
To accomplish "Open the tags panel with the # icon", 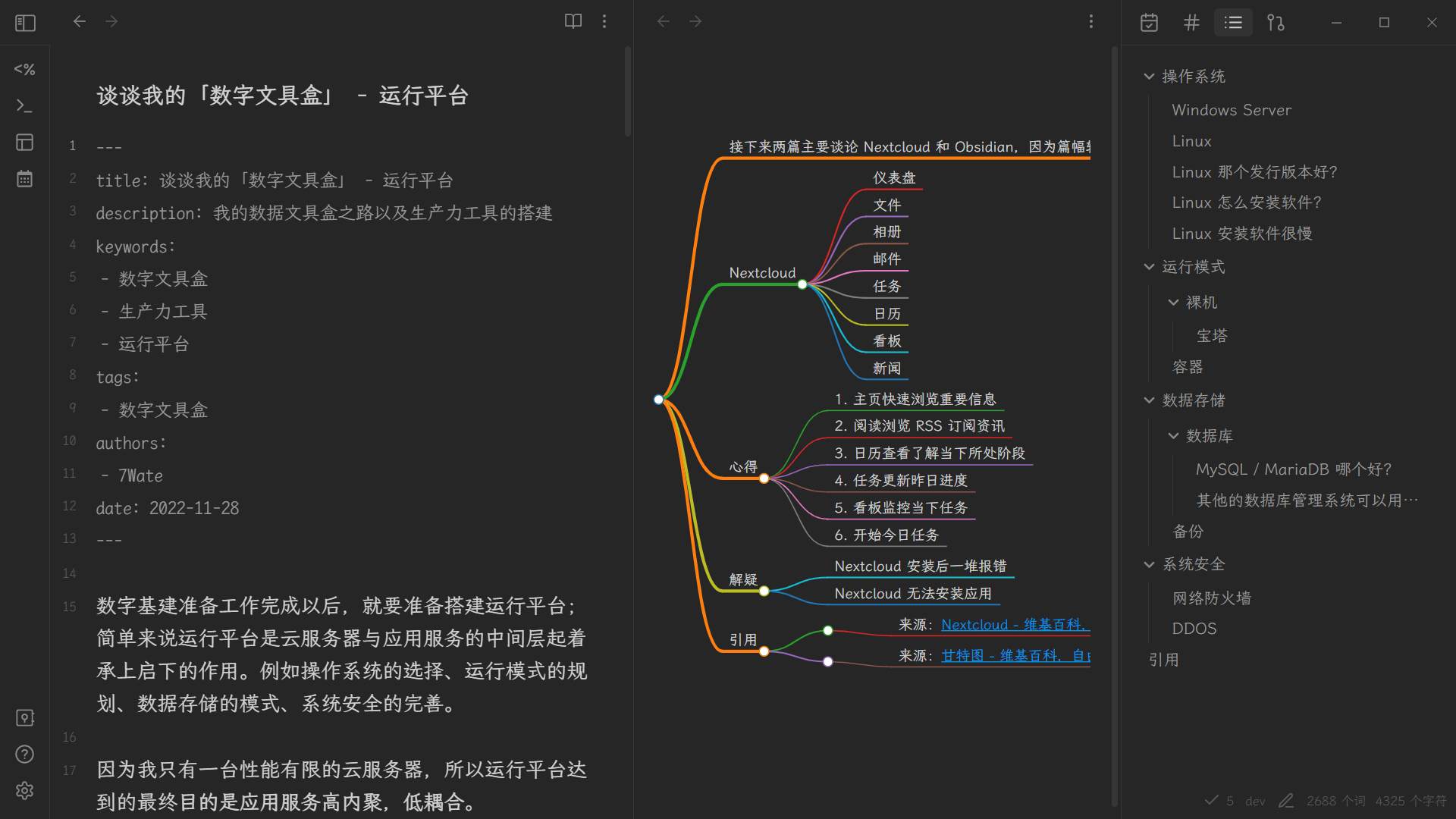I will pos(1191,23).
